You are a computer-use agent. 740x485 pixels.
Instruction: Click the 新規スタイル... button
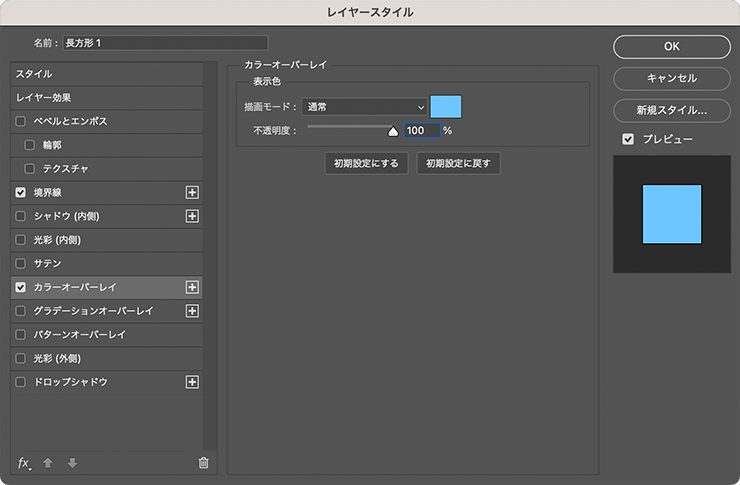click(672, 110)
